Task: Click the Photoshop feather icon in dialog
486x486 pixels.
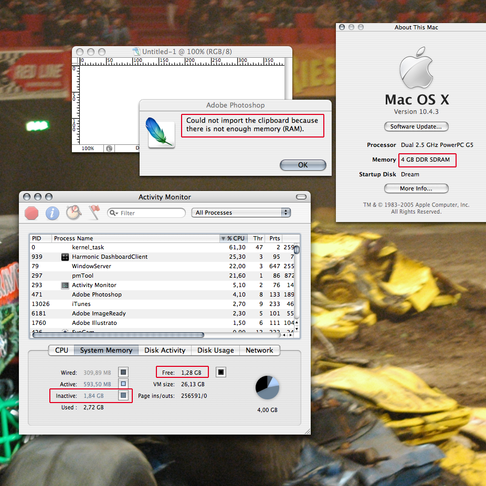Action: 159,132
